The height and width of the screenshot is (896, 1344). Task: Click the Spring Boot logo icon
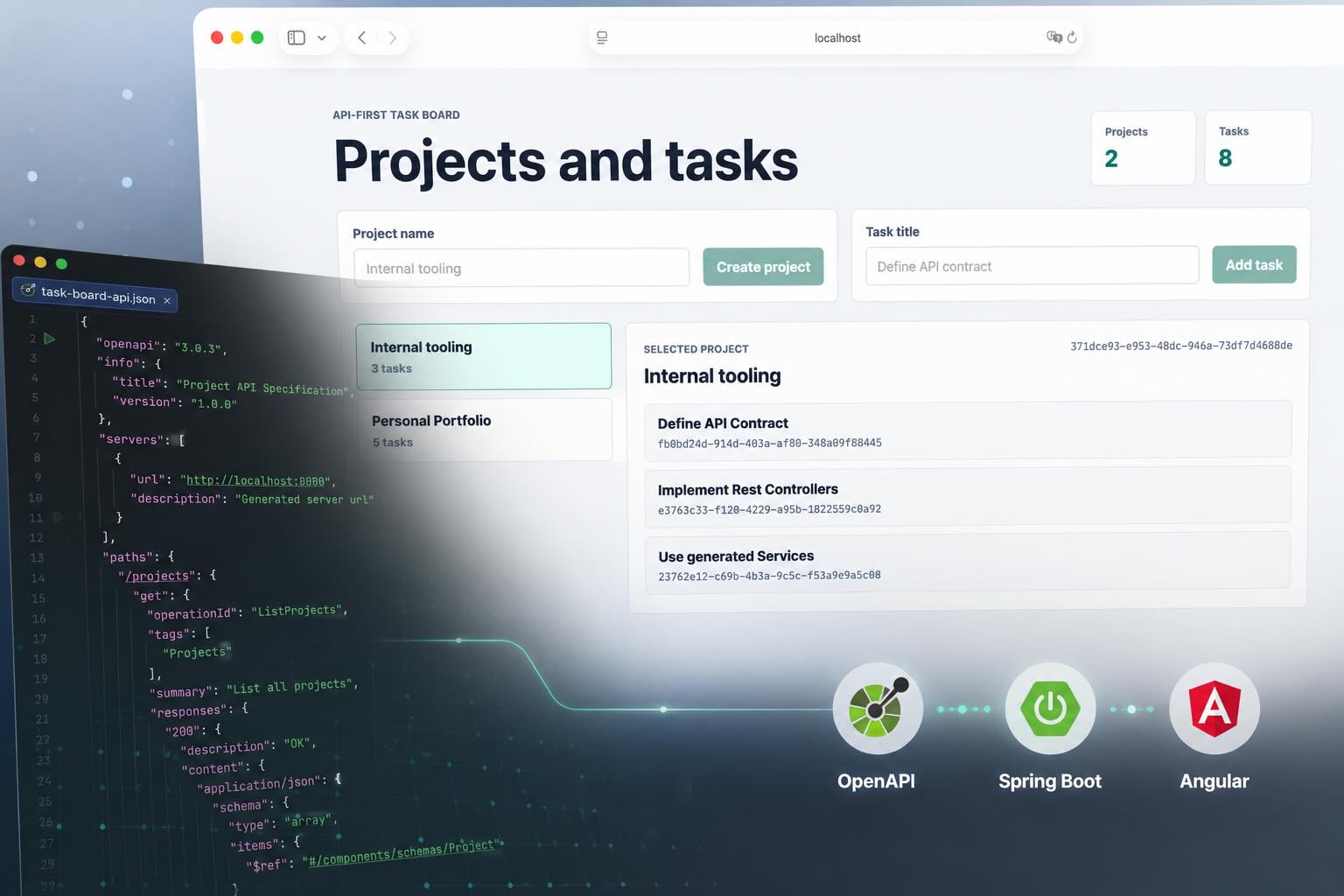click(1050, 708)
